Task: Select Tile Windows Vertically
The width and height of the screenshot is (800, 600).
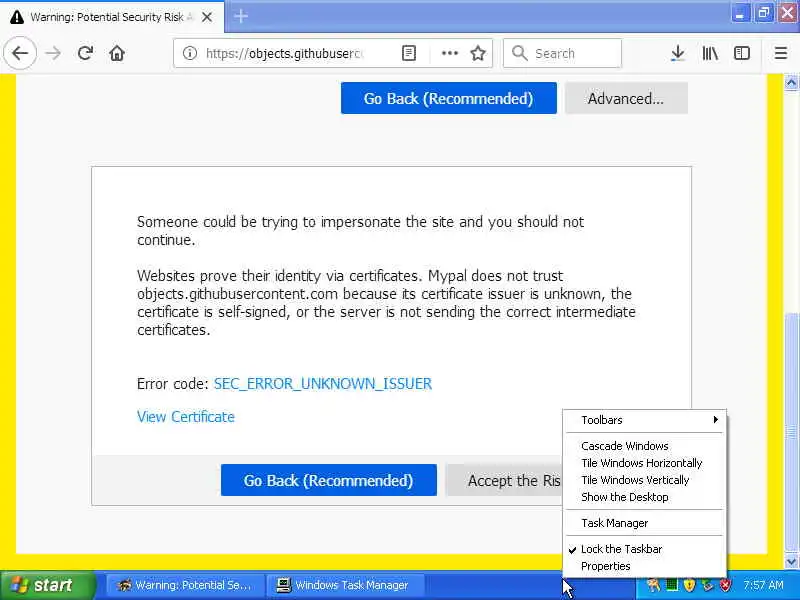Action: click(644, 480)
